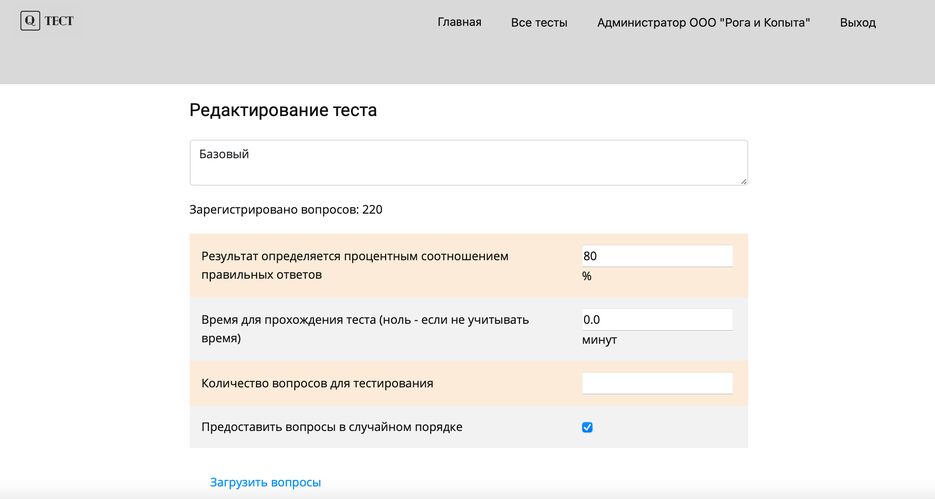The image size is (935, 499).
Task: Focus the time field showing 0.0
Action: point(657,320)
